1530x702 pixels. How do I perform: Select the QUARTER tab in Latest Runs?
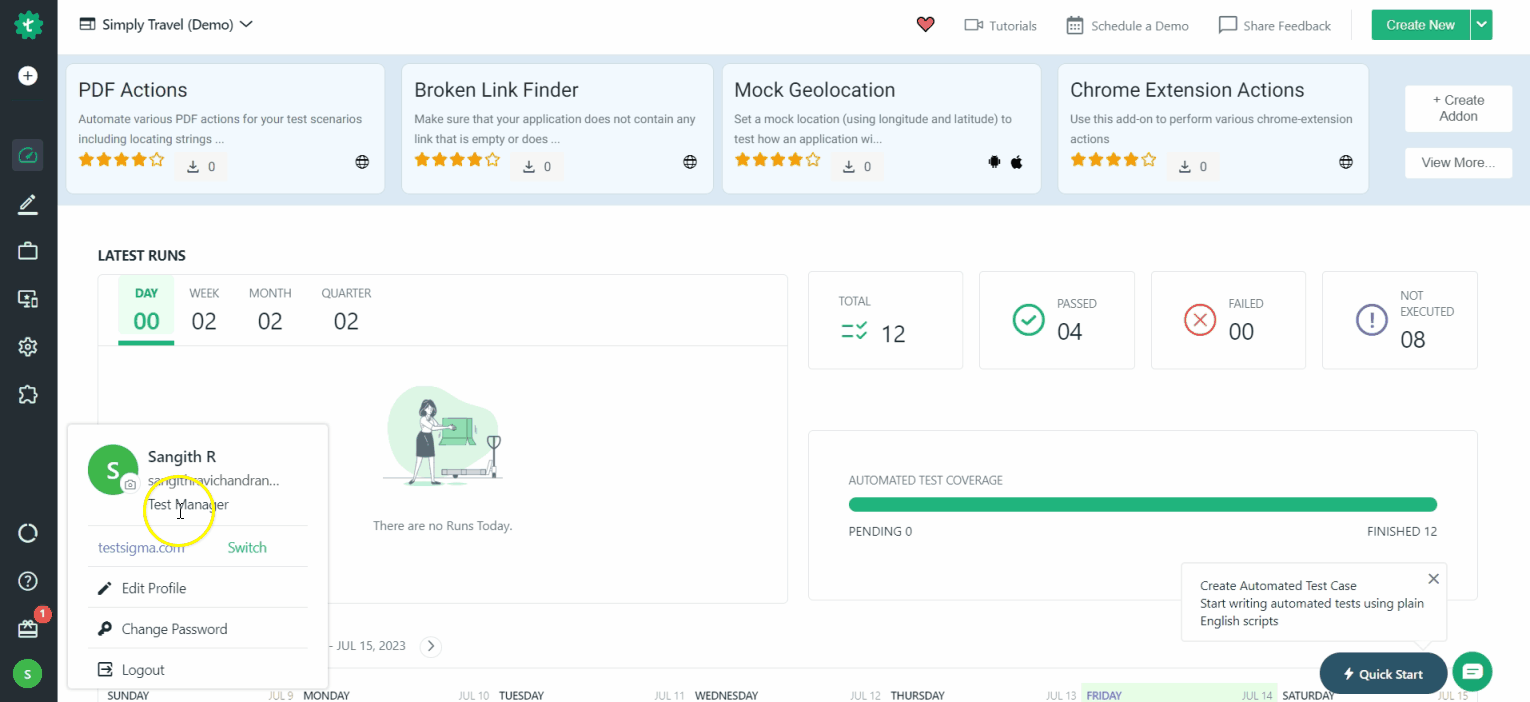[346, 310]
